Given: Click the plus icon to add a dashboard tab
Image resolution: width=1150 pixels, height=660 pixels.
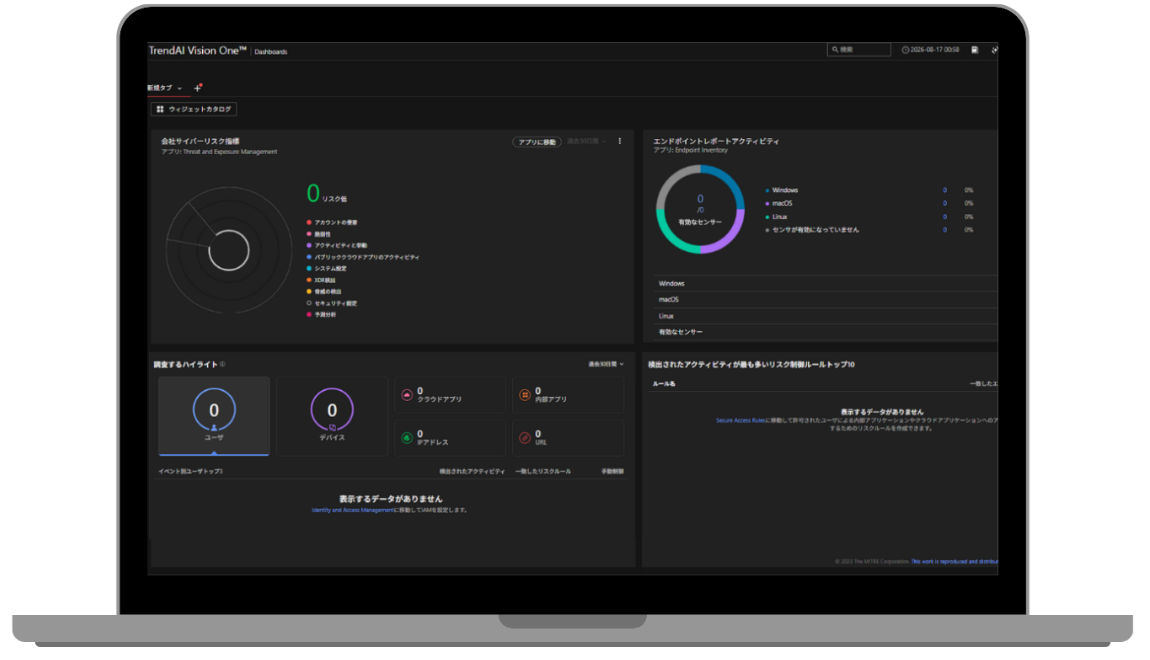Looking at the screenshot, I should tap(197, 88).
